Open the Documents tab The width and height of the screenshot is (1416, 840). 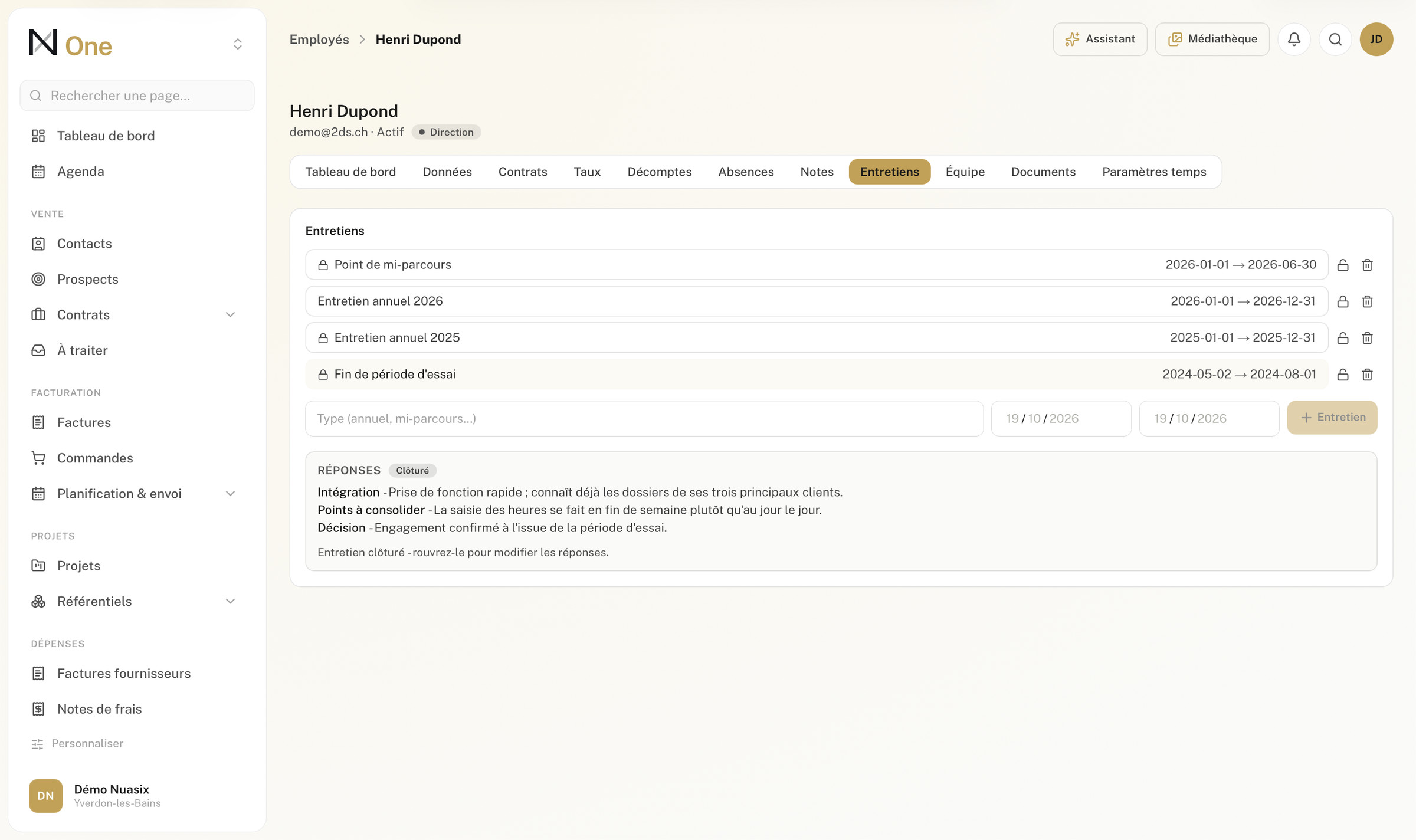(x=1043, y=172)
